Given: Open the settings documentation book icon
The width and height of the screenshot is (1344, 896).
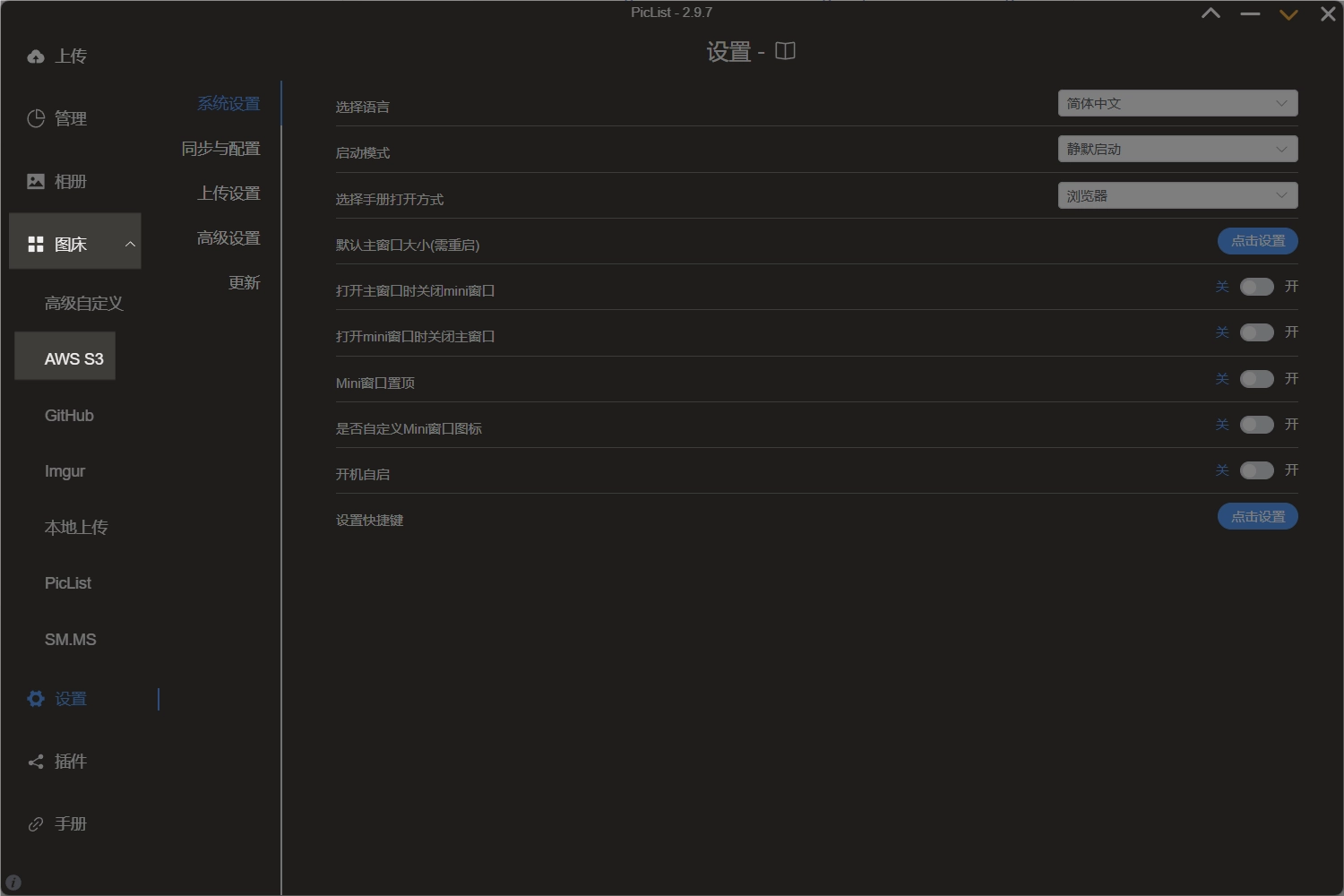Looking at the screenshot, I should pos(785,51).
